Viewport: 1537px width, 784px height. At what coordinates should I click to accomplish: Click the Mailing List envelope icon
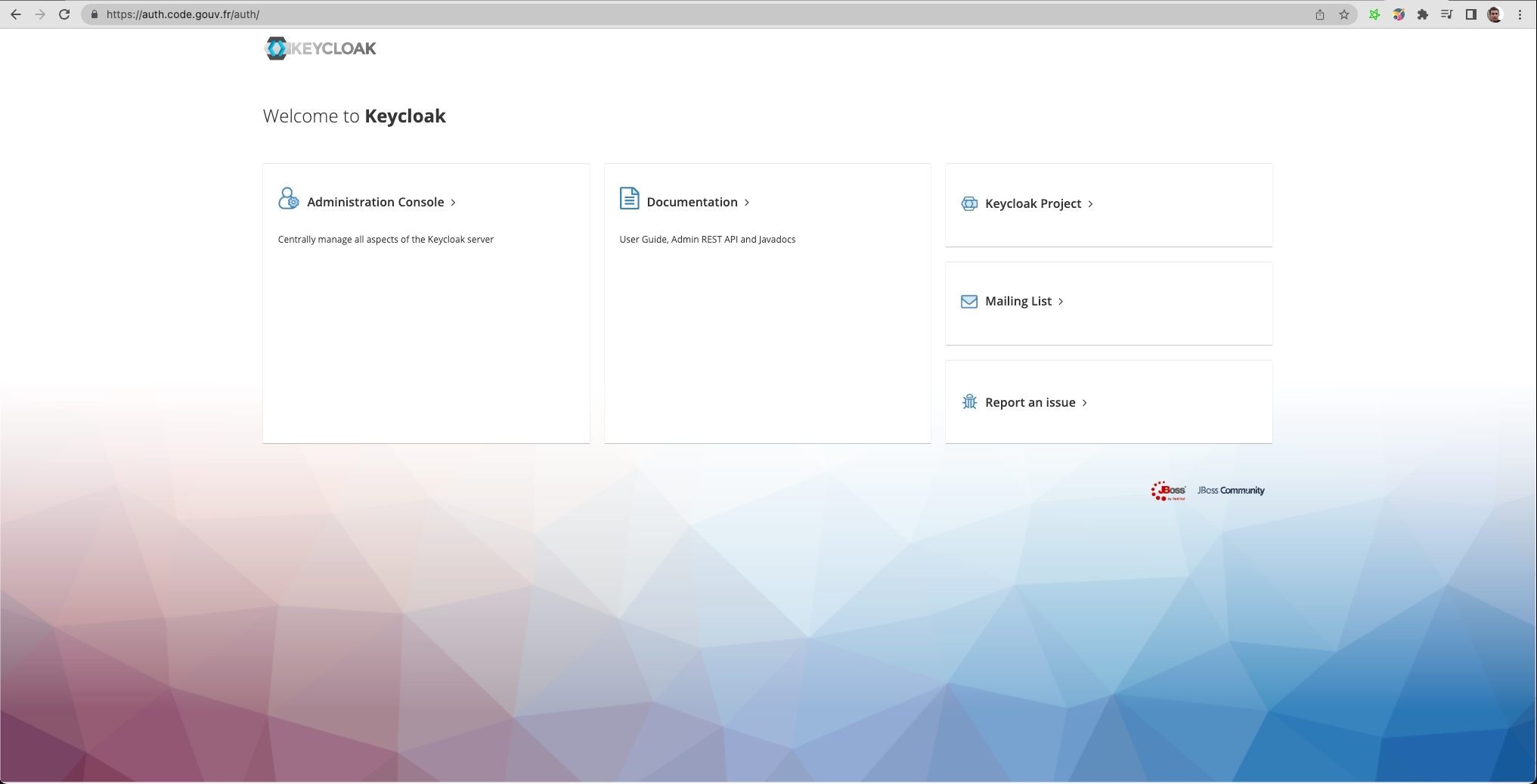click(x=968, y=302)
